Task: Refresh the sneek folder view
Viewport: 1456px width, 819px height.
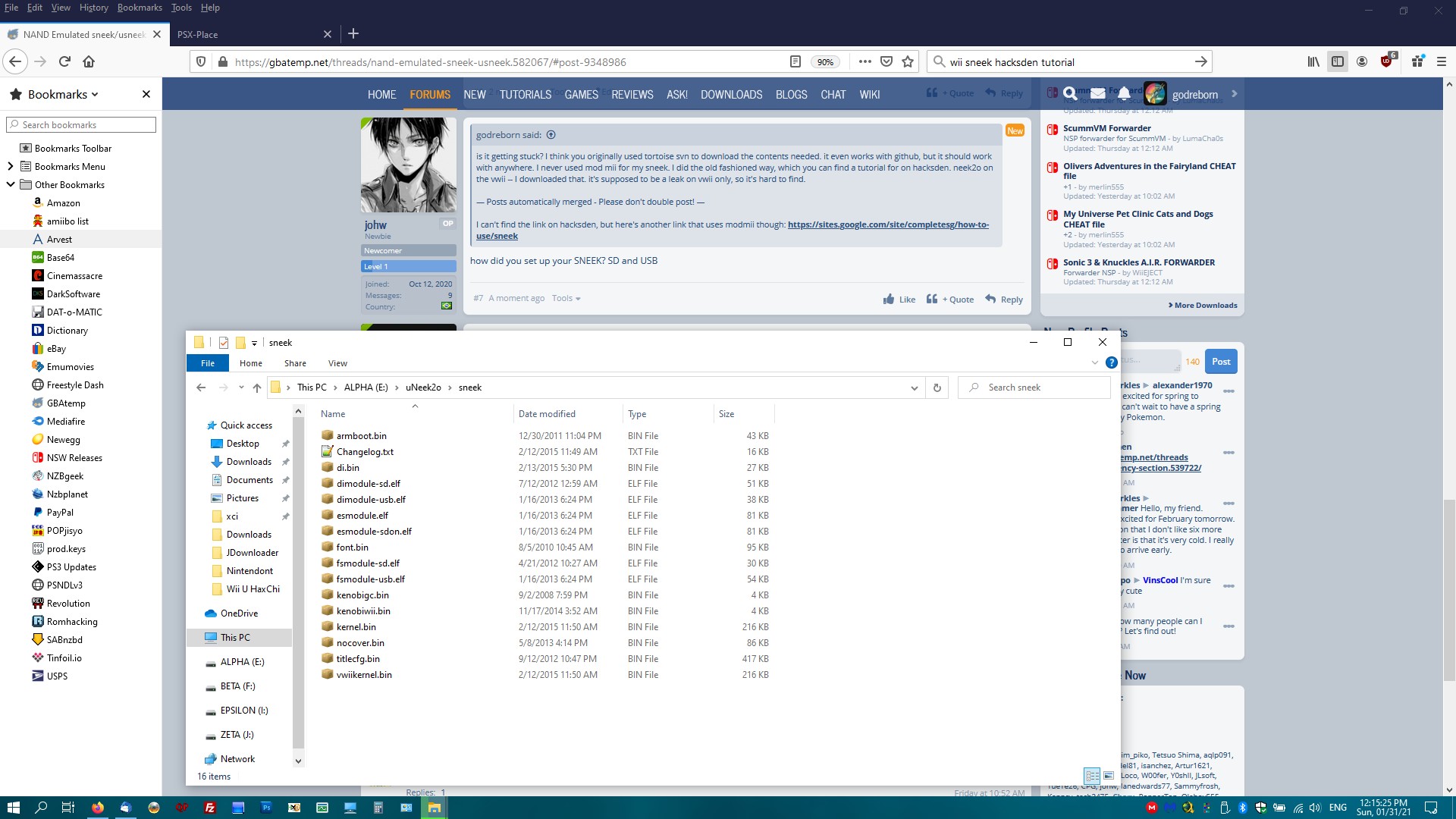Action: (x=937, y=388)
